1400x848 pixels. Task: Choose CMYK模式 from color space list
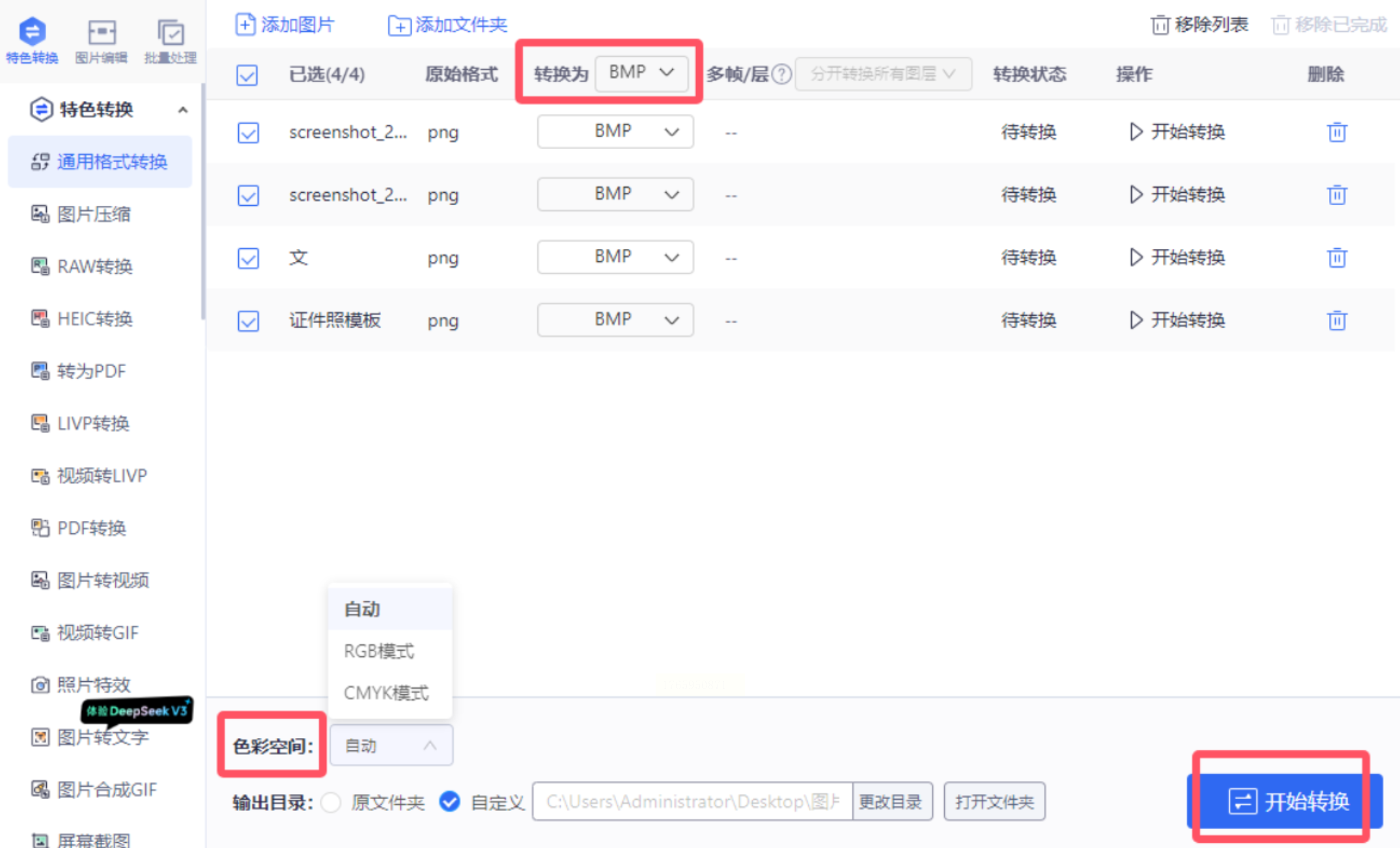pyautogui.click(x=386, y=692)
